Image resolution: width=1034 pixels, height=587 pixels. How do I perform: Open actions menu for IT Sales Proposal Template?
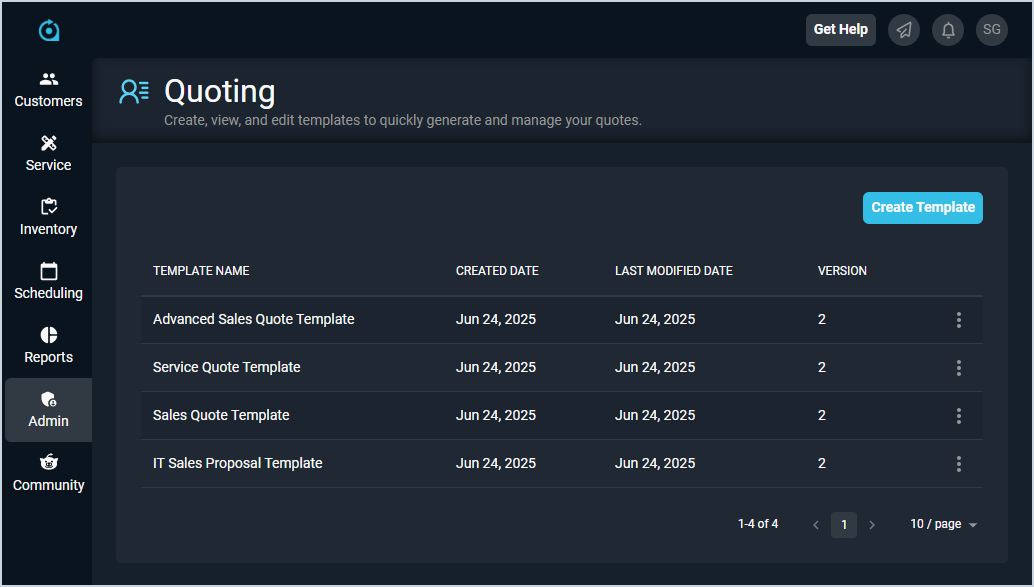point(958,464)
